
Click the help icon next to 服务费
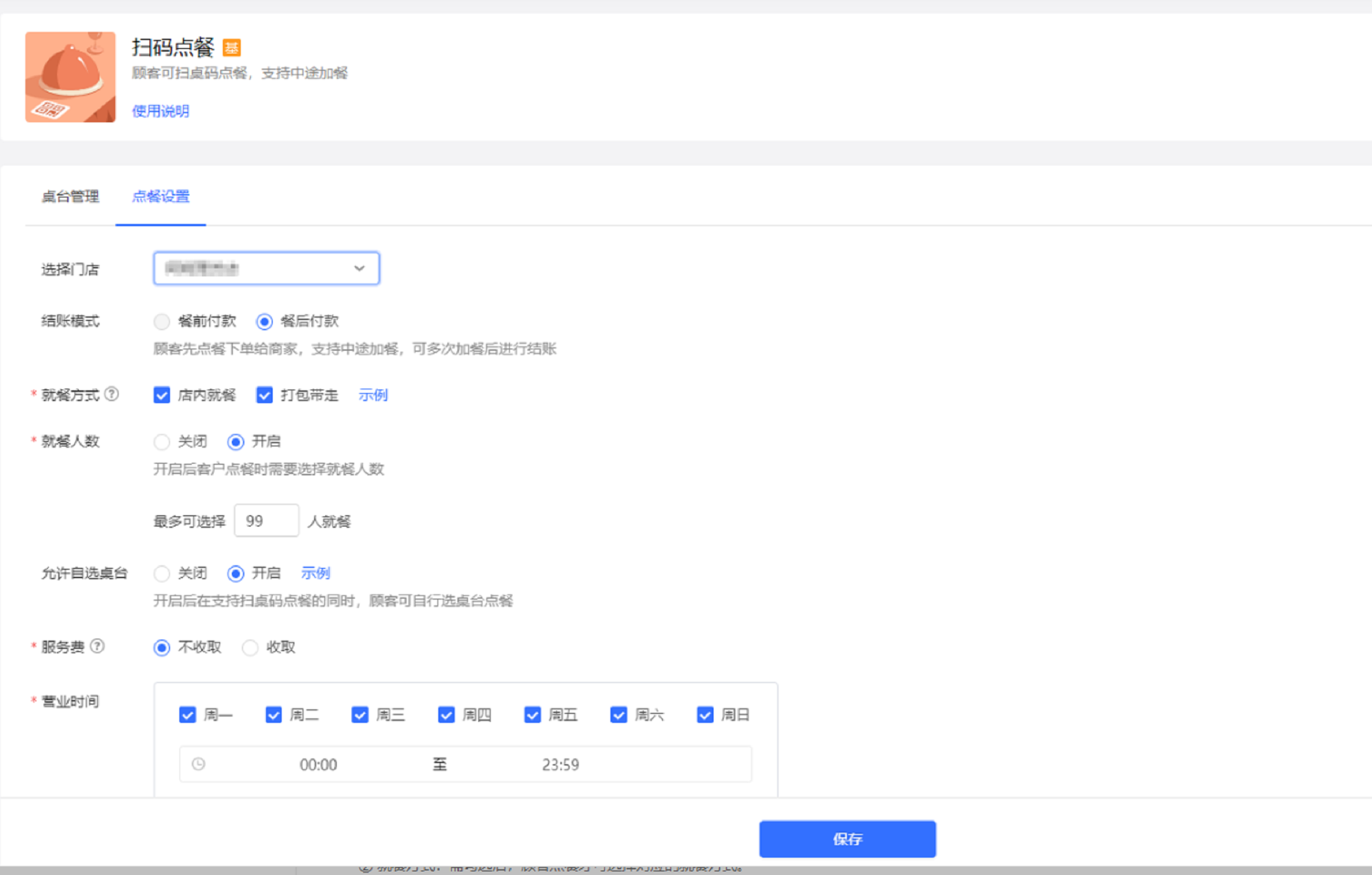click(x=97, y=646)
